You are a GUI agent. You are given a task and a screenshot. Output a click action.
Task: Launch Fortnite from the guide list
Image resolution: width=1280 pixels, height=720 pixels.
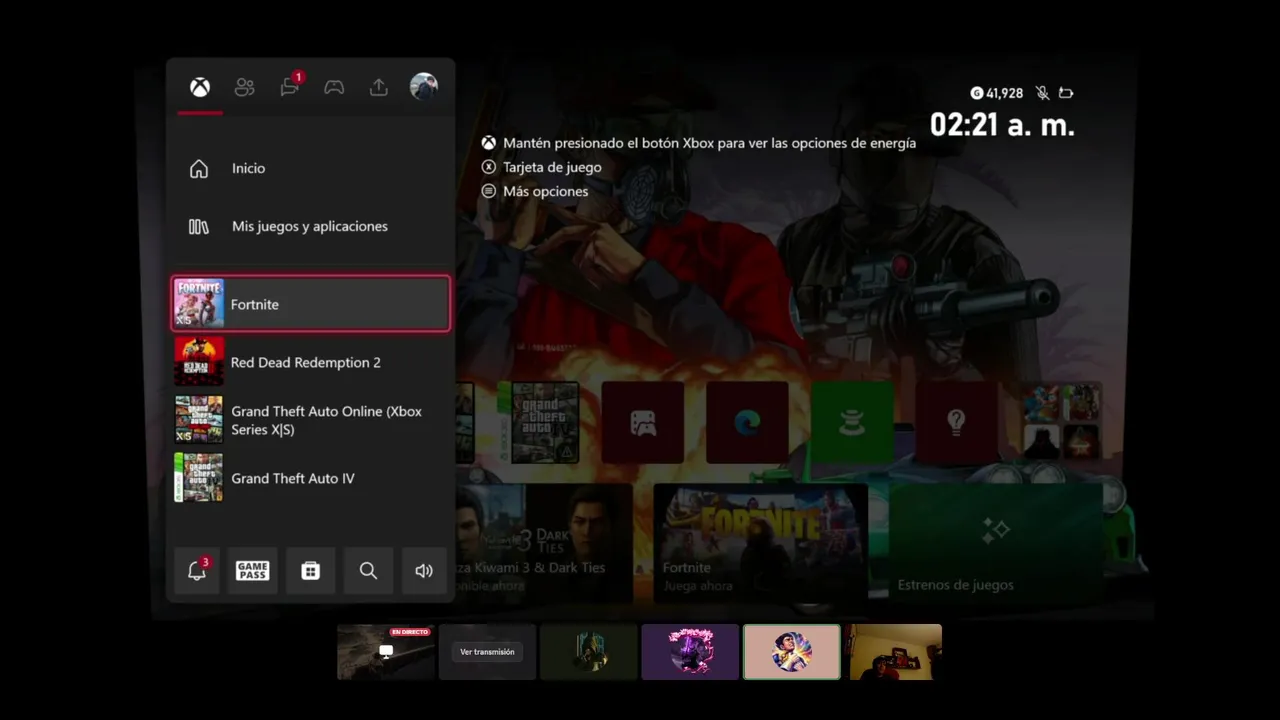311,304
